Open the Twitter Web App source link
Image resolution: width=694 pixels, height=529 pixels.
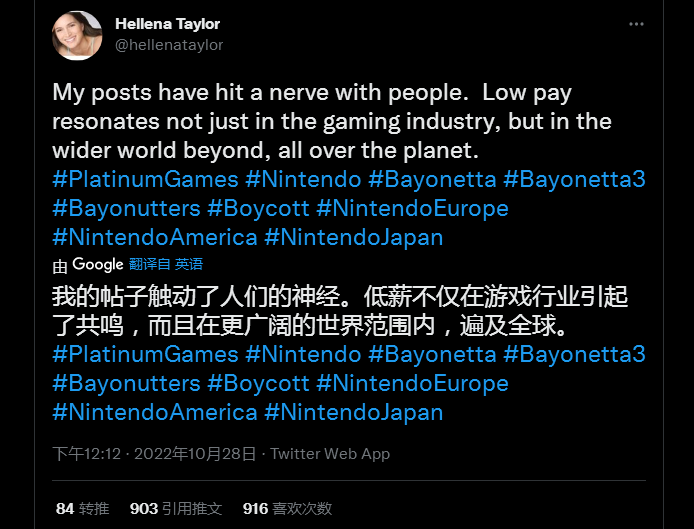point(330,454)
